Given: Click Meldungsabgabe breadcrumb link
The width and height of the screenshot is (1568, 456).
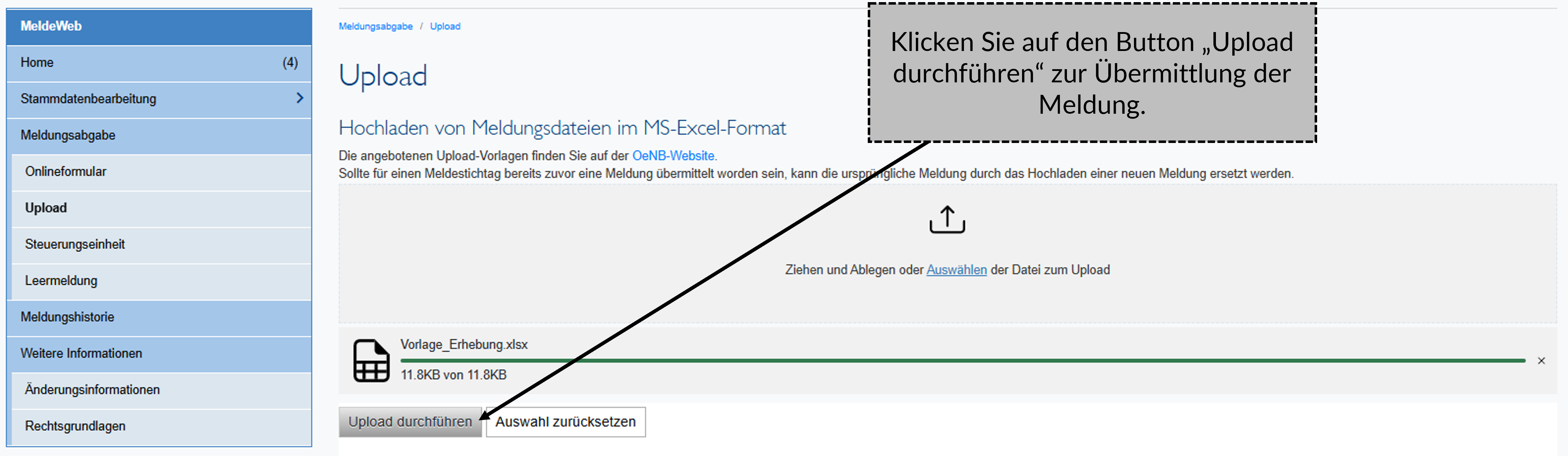Looking at the screenshot, I should click(x=376, y=26).
